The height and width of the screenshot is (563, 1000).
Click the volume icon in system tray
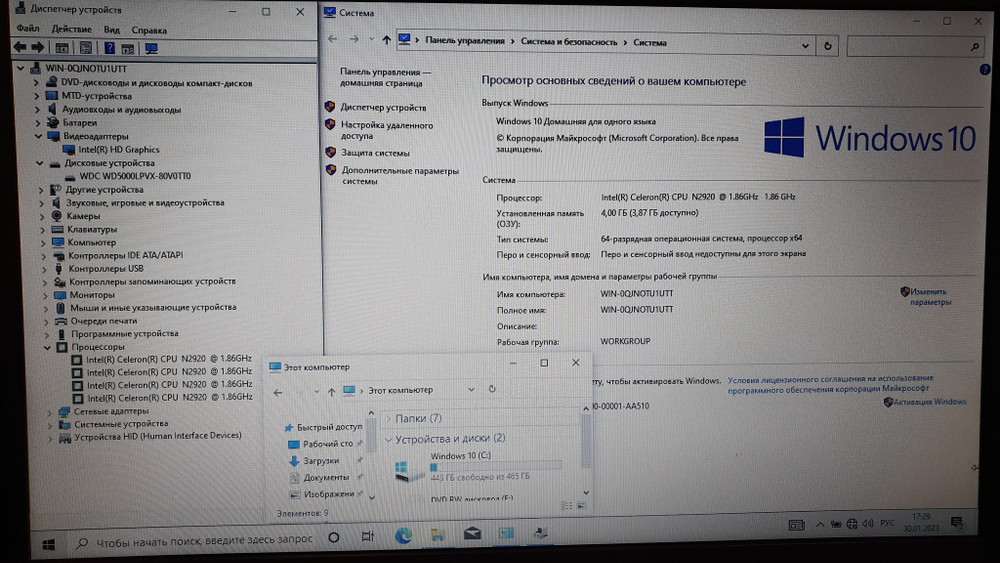(x=867, y=523)
